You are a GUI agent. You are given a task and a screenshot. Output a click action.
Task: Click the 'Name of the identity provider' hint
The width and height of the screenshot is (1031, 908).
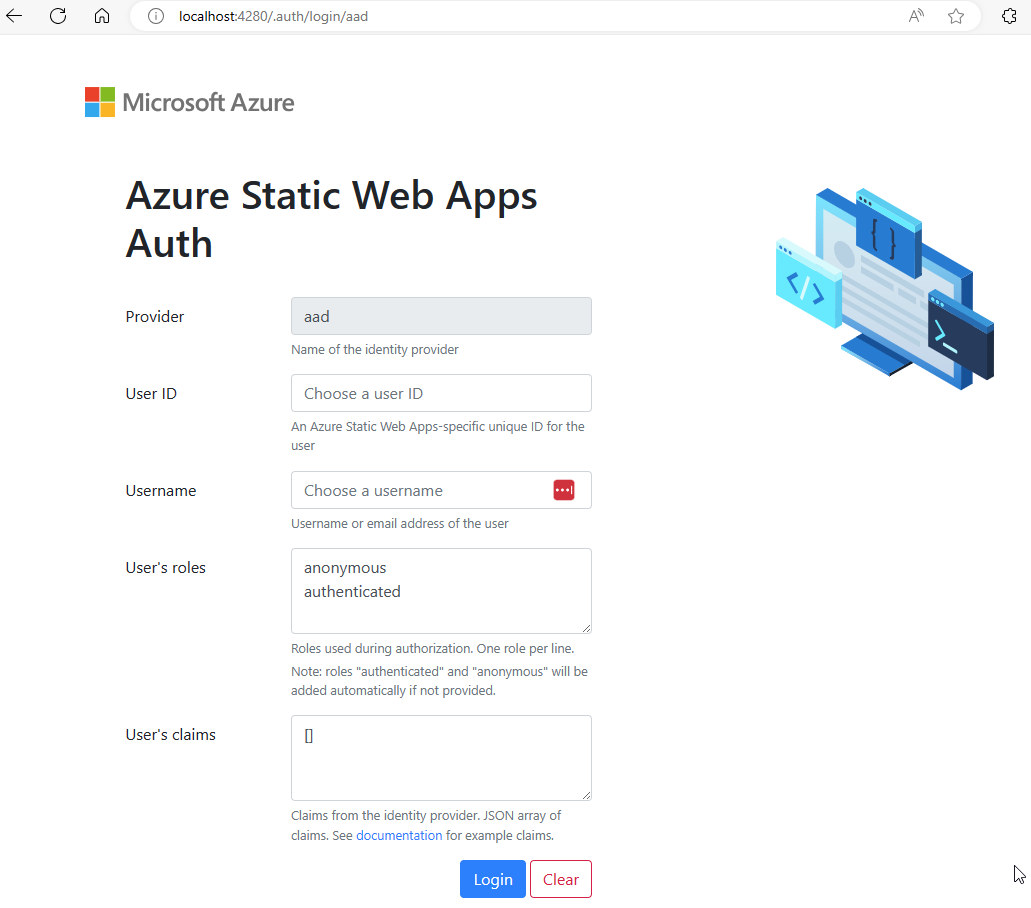(375, 349)
